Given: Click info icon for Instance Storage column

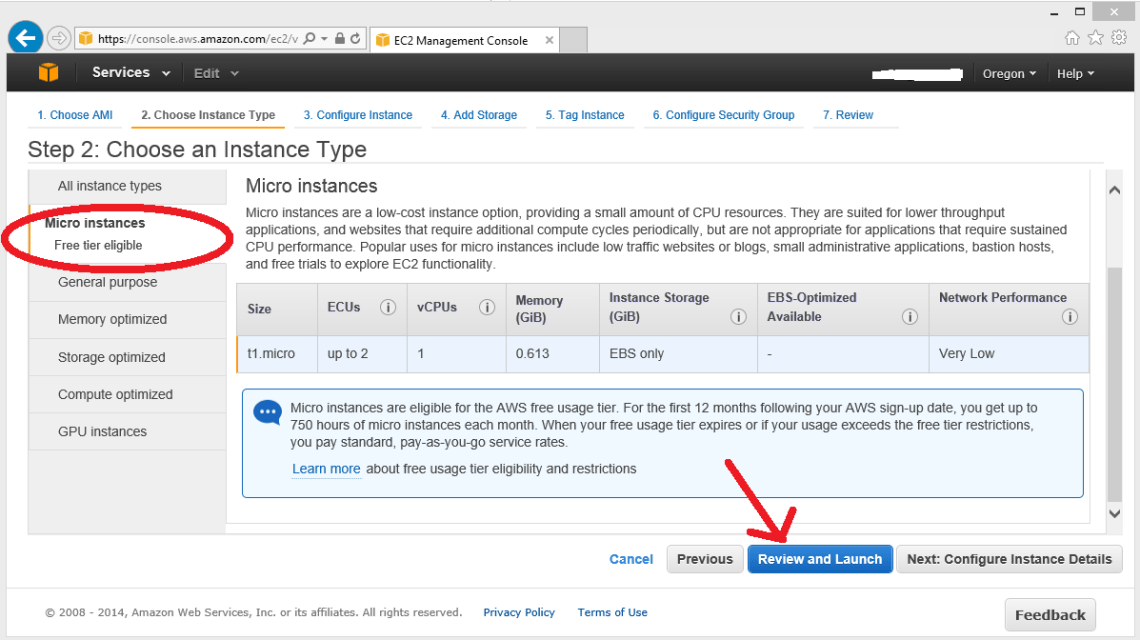Looking at the screenshot, I should tap(738, 316).
